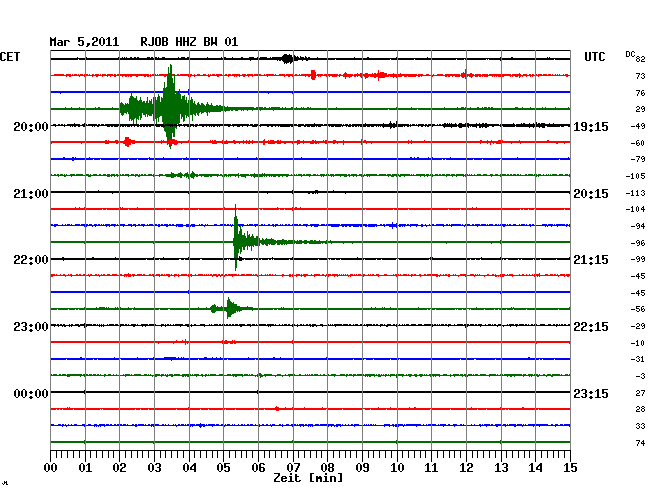This screenshot has width=650, height=494.
Task: Select DC offset value "-105"
Action: click(635, 177)
